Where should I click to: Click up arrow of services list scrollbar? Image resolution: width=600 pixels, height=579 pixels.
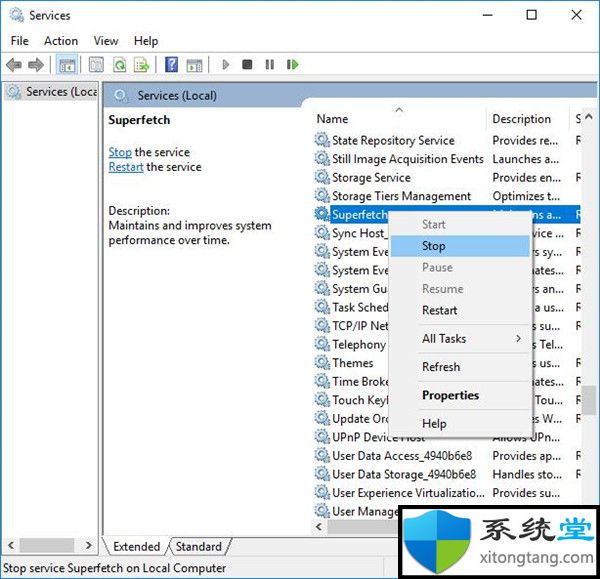point(589,117)
